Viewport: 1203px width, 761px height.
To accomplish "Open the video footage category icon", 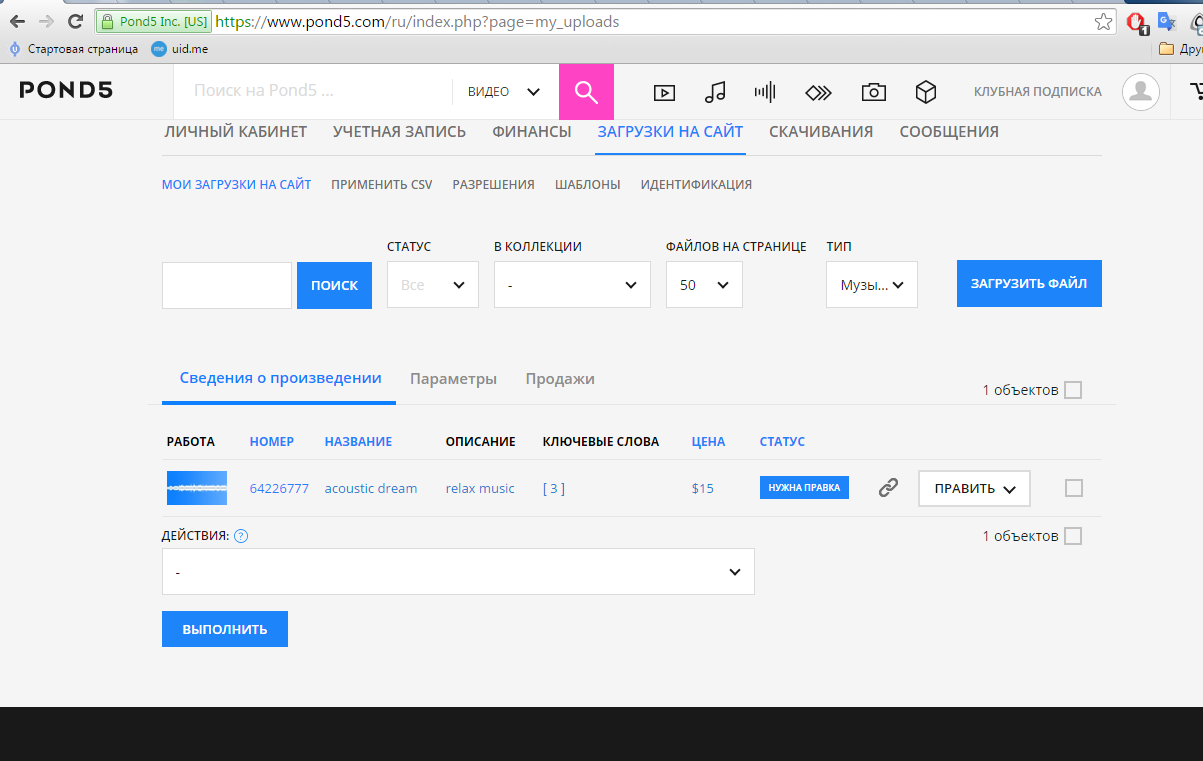I will 664,93.
